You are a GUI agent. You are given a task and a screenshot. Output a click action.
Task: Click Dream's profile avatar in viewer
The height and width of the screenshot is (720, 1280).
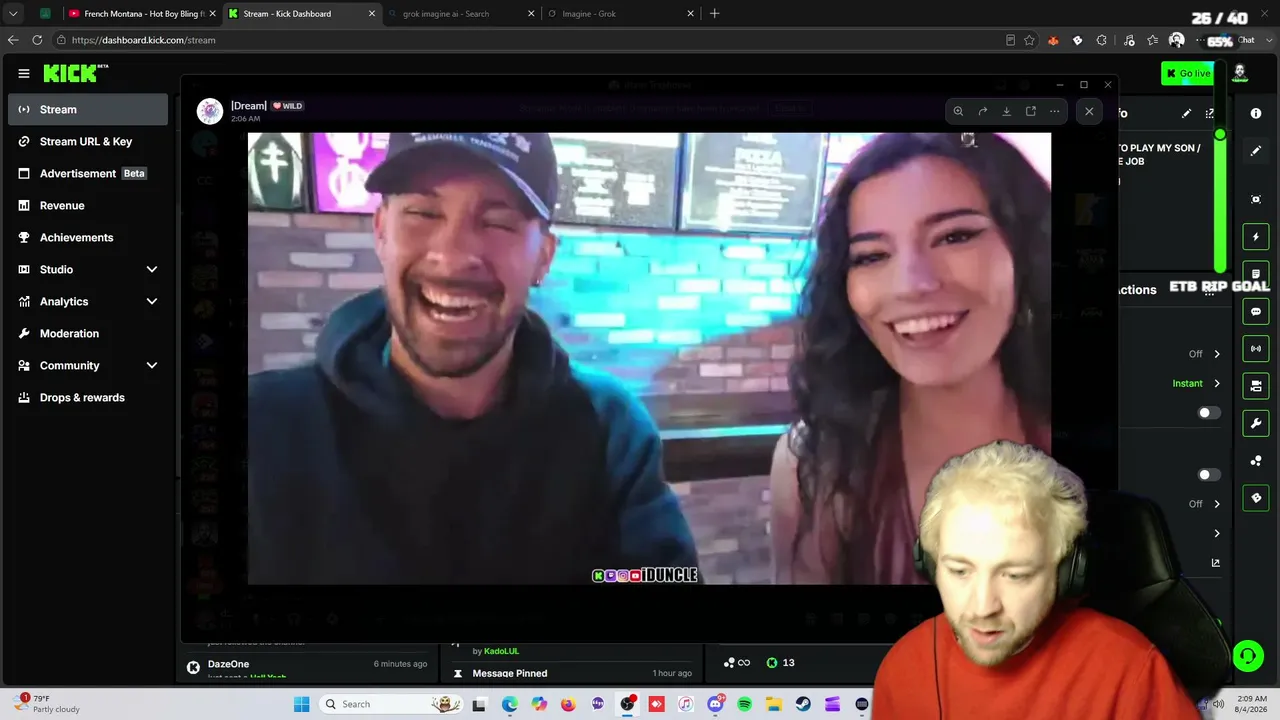pos(209,111)
